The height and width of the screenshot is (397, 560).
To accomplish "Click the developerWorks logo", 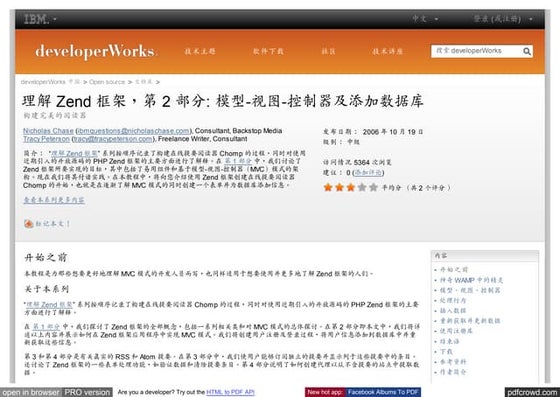I will (96, 51).
